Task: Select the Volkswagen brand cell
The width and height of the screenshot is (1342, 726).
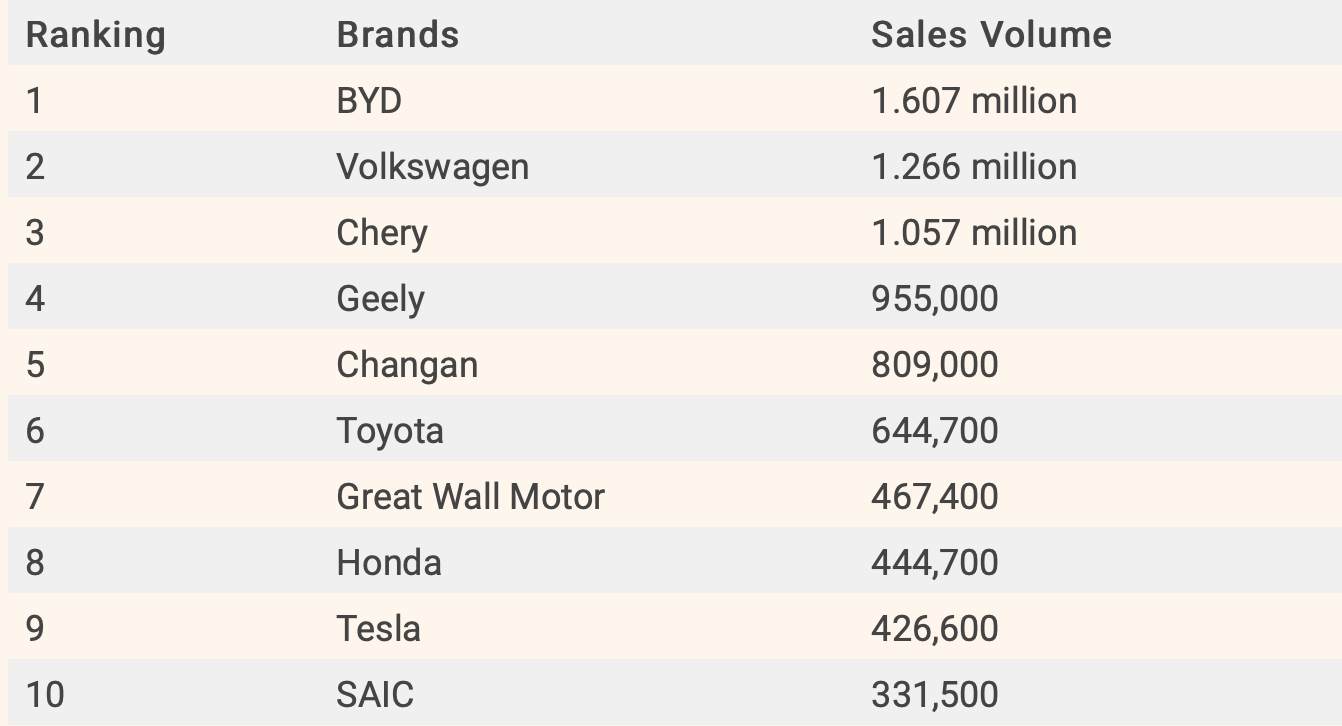Action: 432,167
